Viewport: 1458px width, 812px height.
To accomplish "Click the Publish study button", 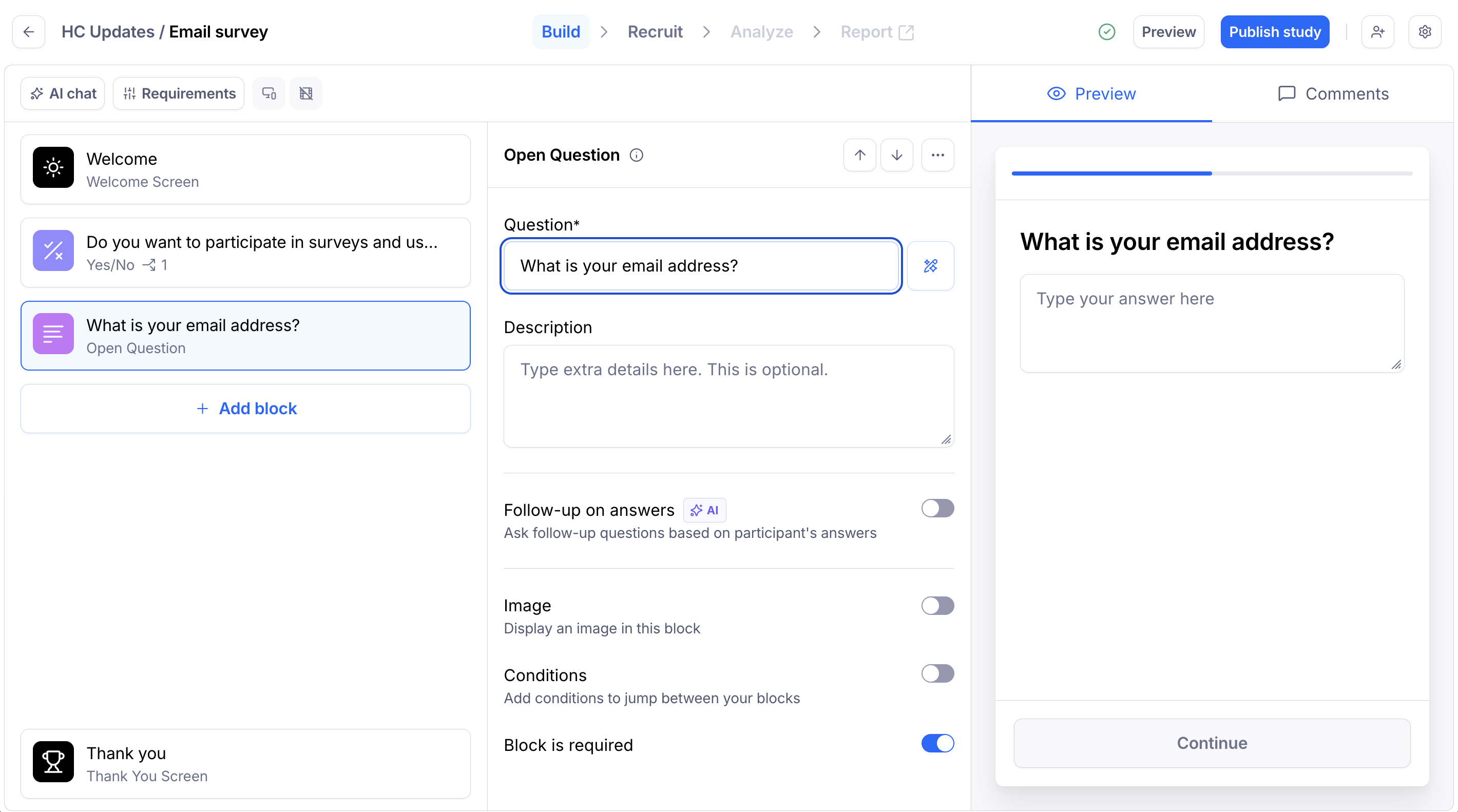I will click(x=1275, y=32).
